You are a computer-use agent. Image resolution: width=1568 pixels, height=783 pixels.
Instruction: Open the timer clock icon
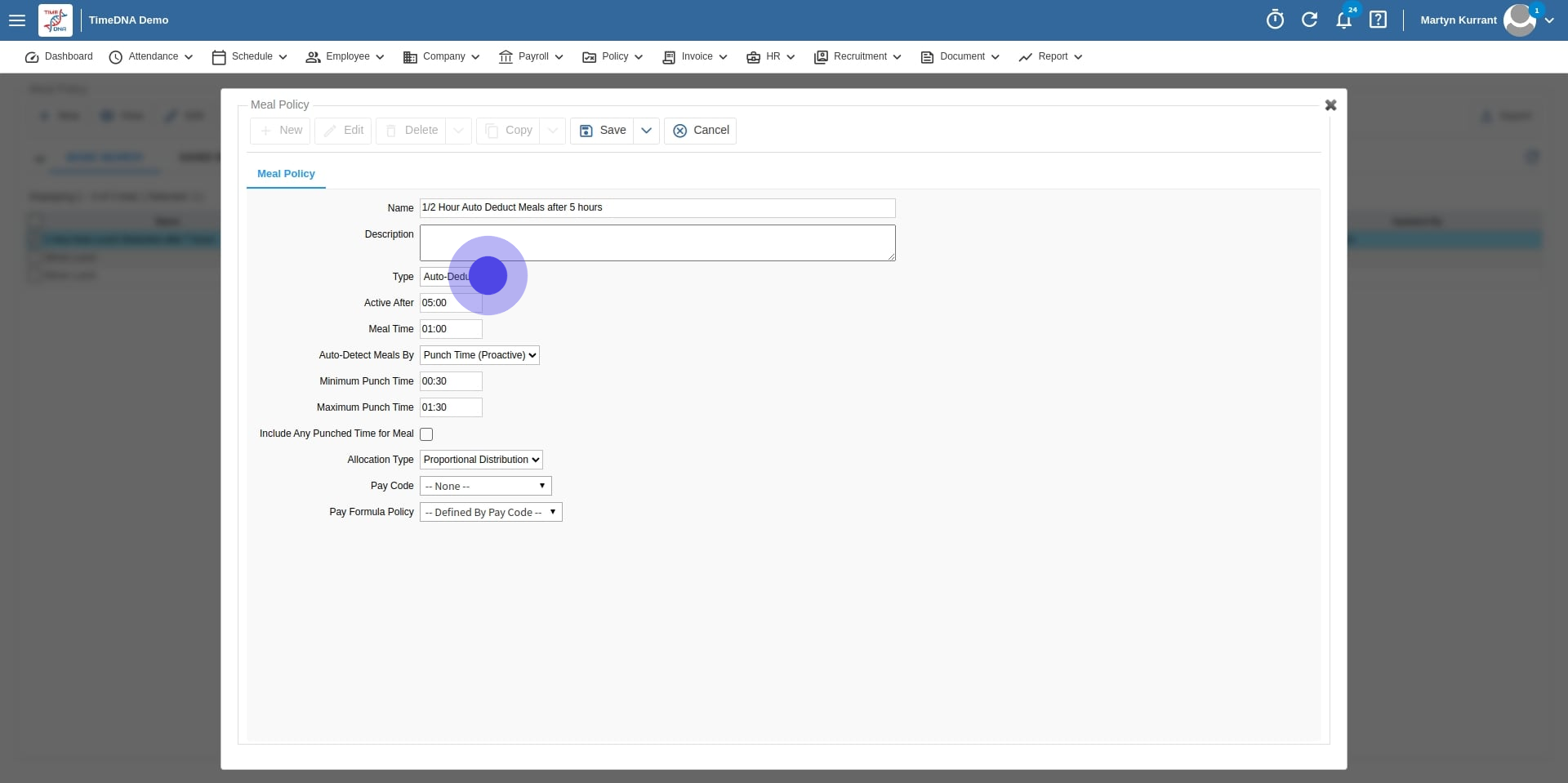[x=1275, y=20]
